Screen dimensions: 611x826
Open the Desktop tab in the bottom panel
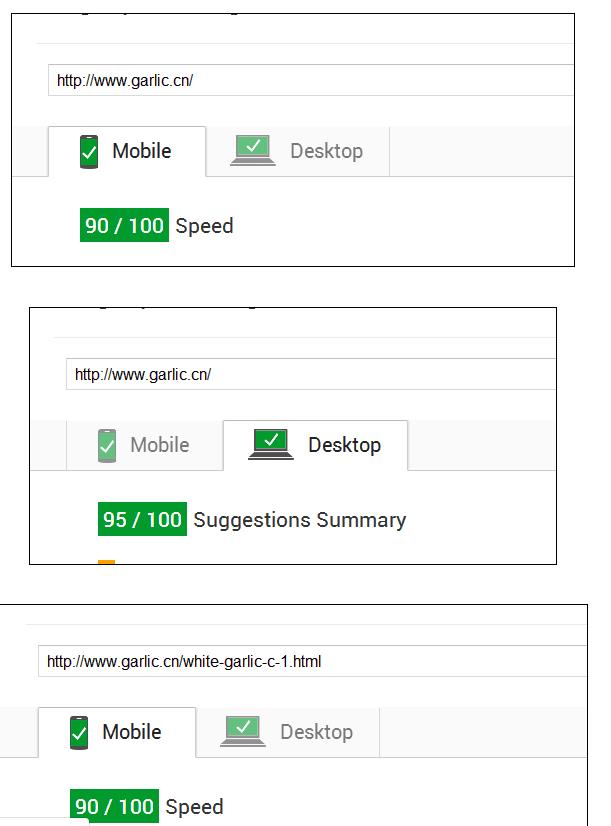click(316, 732)
